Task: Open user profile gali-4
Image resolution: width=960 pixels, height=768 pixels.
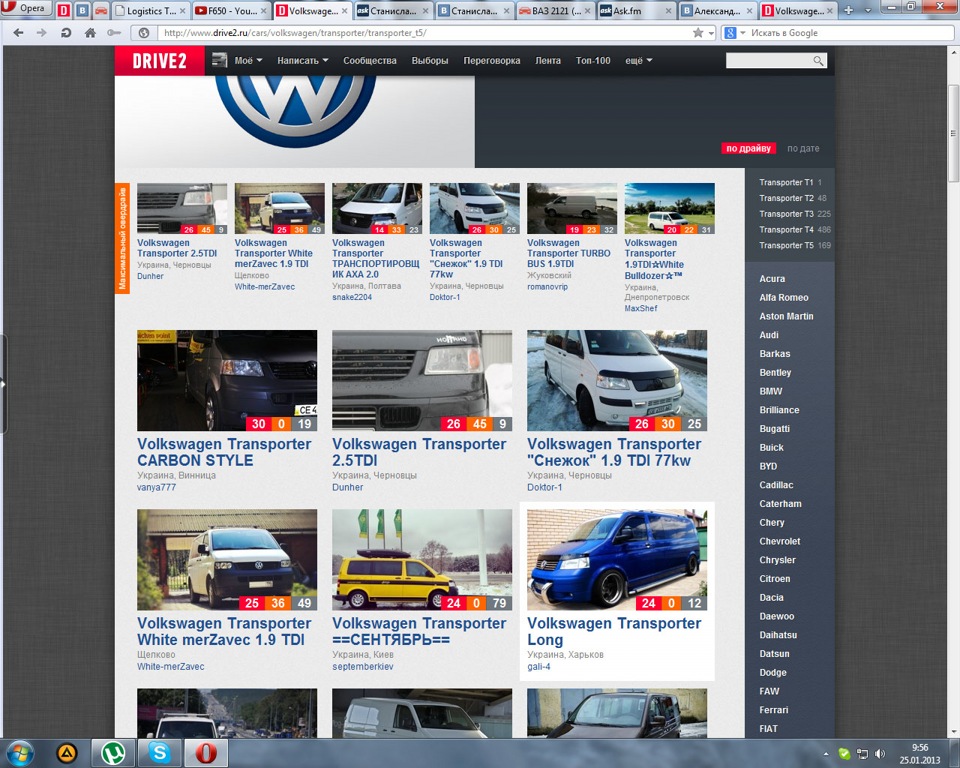Action: pyautogui.click(x=539, y=667)
